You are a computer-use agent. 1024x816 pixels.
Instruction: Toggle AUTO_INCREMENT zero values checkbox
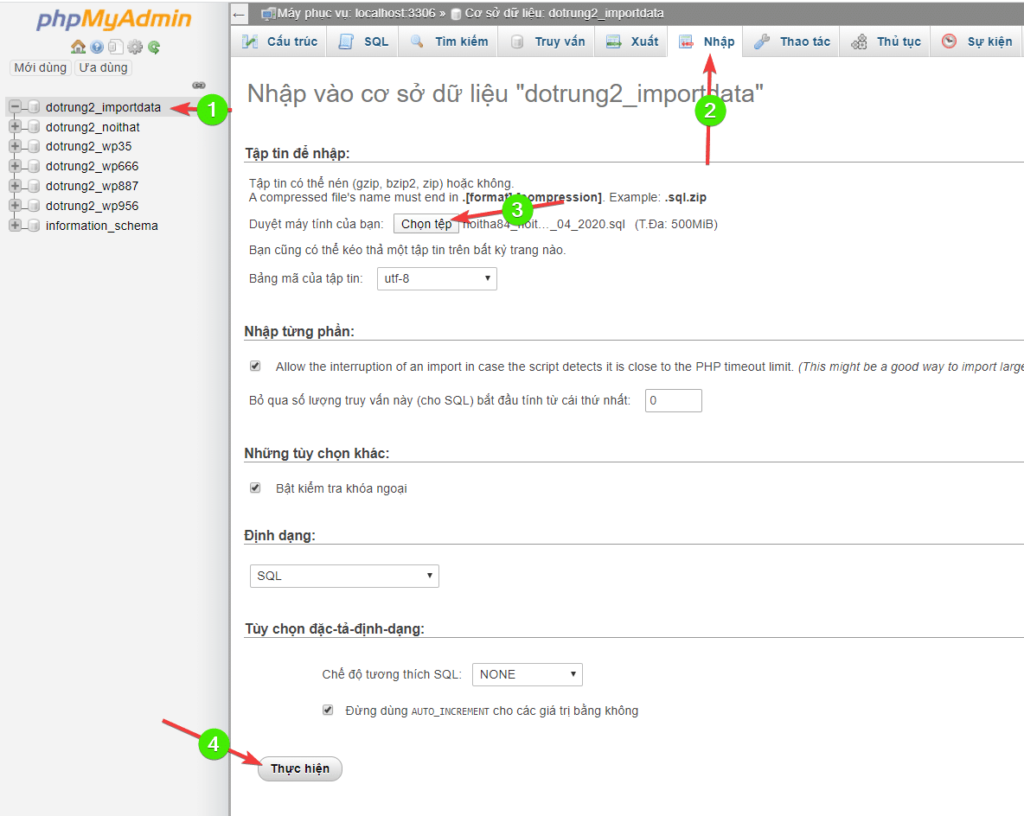(x=328, y=710)
